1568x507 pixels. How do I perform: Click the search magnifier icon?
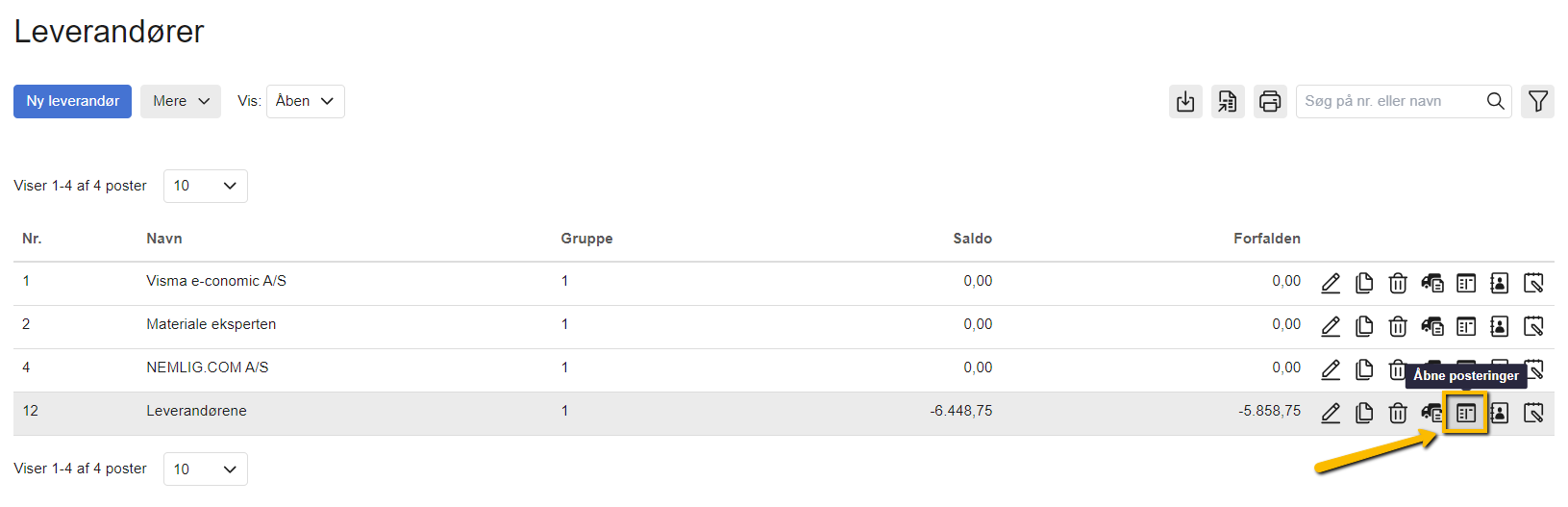tap(1495, 101)
